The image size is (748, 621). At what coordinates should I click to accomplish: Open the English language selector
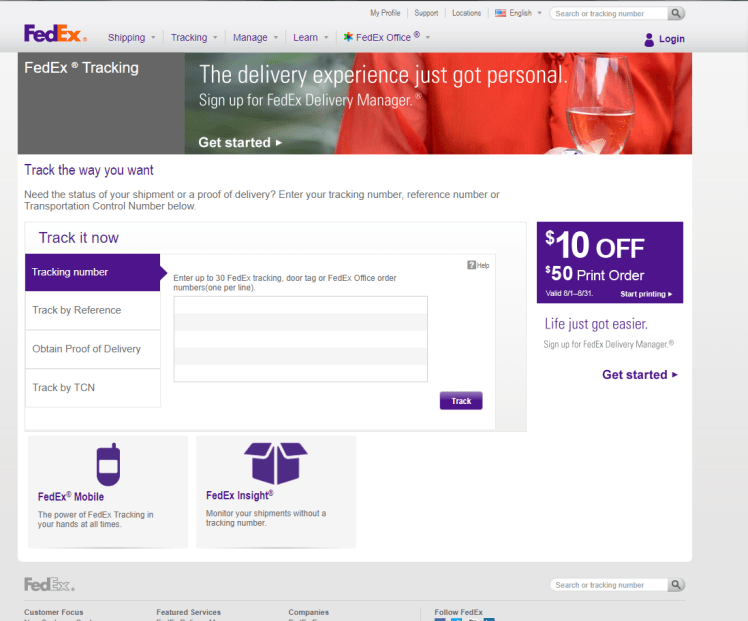click(519, 14)
